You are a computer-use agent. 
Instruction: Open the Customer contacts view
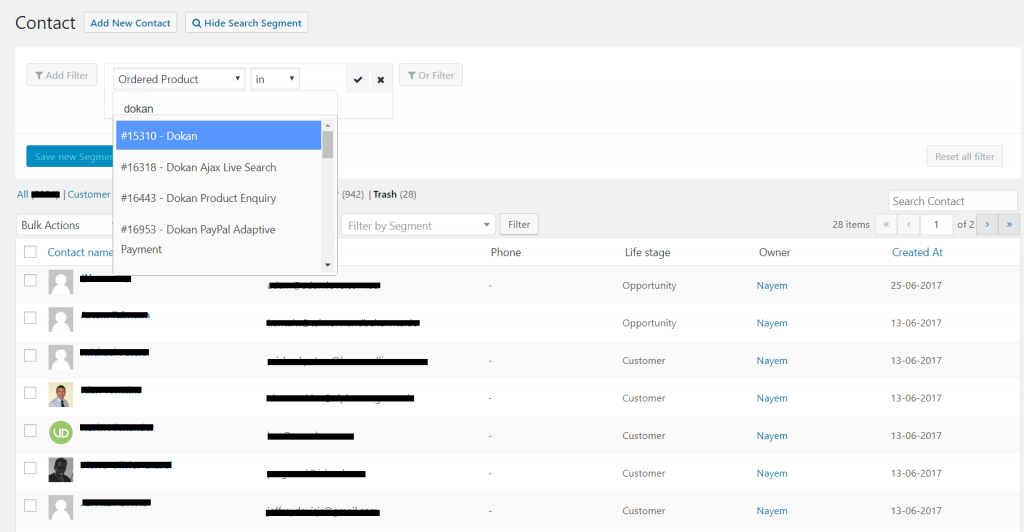pyautogui.click(x=89, y=195)
